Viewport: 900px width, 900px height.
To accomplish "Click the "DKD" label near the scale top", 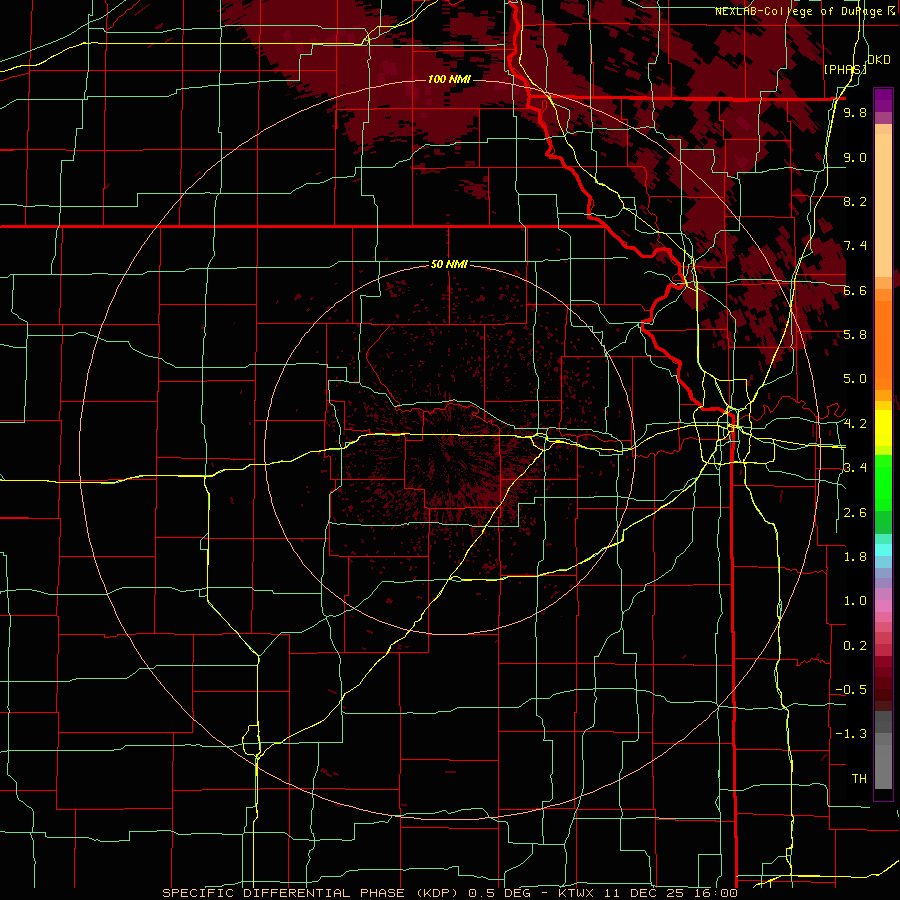I will coord(879,60).
